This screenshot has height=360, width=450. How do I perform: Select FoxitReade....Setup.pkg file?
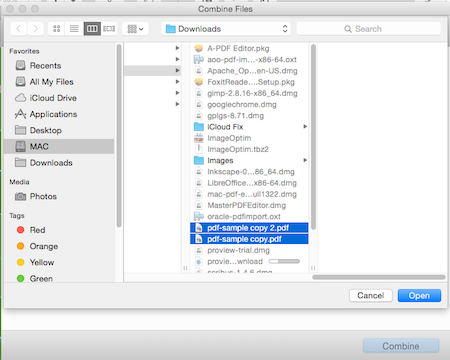pos(249,82)
